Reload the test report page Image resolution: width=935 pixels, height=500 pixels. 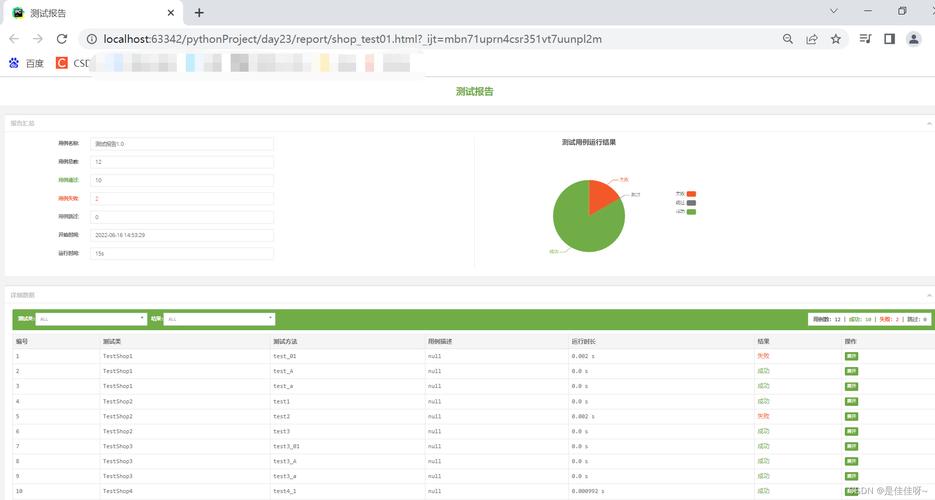tap(61, 39)
